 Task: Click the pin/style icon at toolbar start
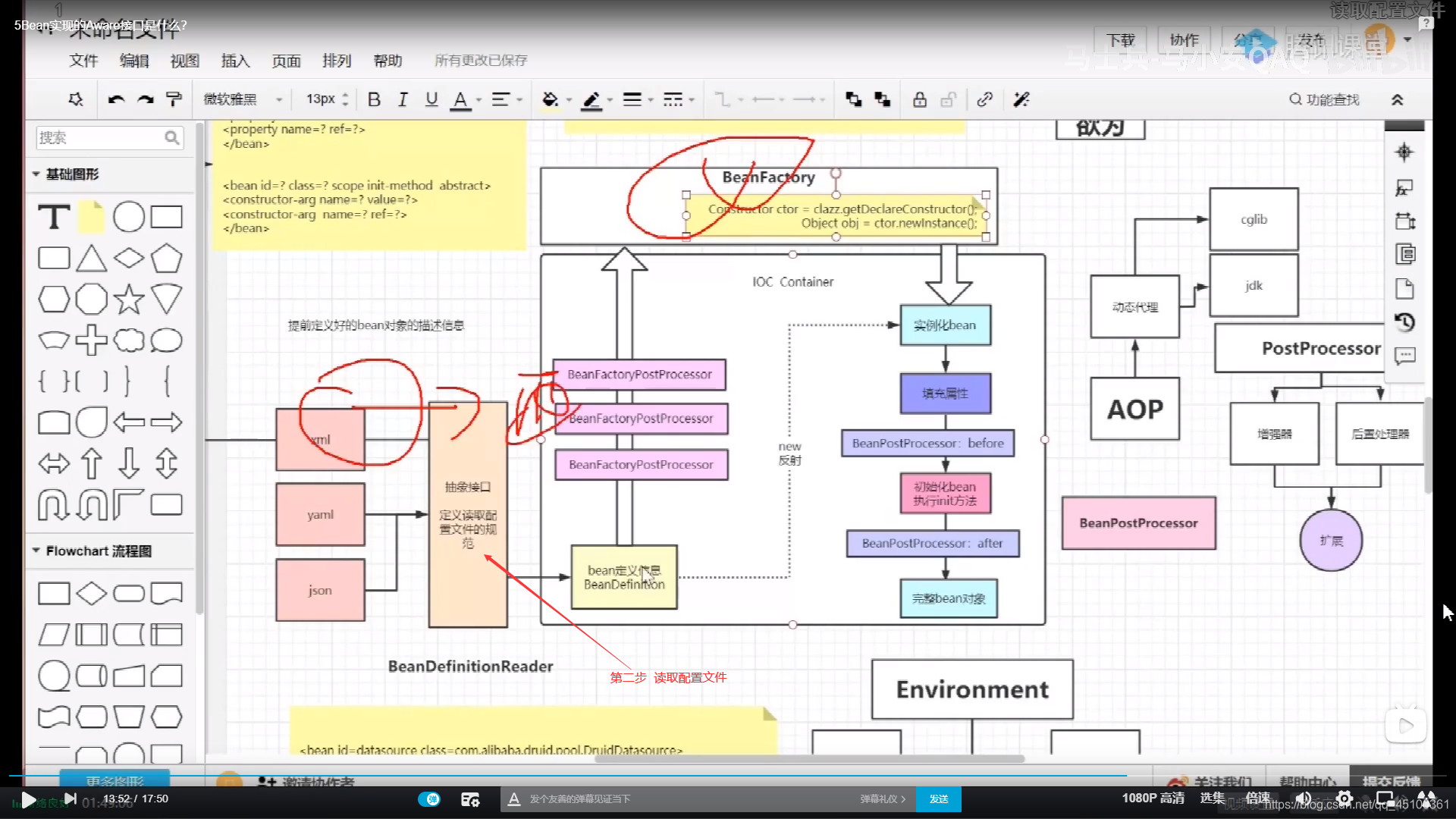[76, 99]
